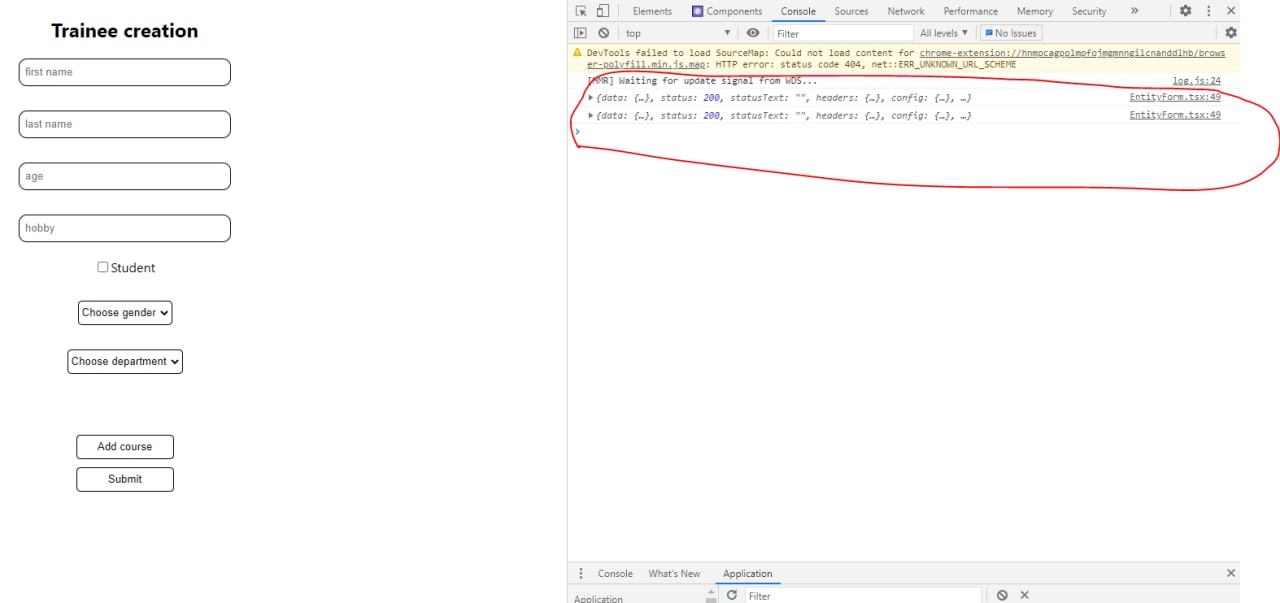Click the No Issues button
The height and width of the screenshot is (603, 1280).
click(x=1011, y=33)
